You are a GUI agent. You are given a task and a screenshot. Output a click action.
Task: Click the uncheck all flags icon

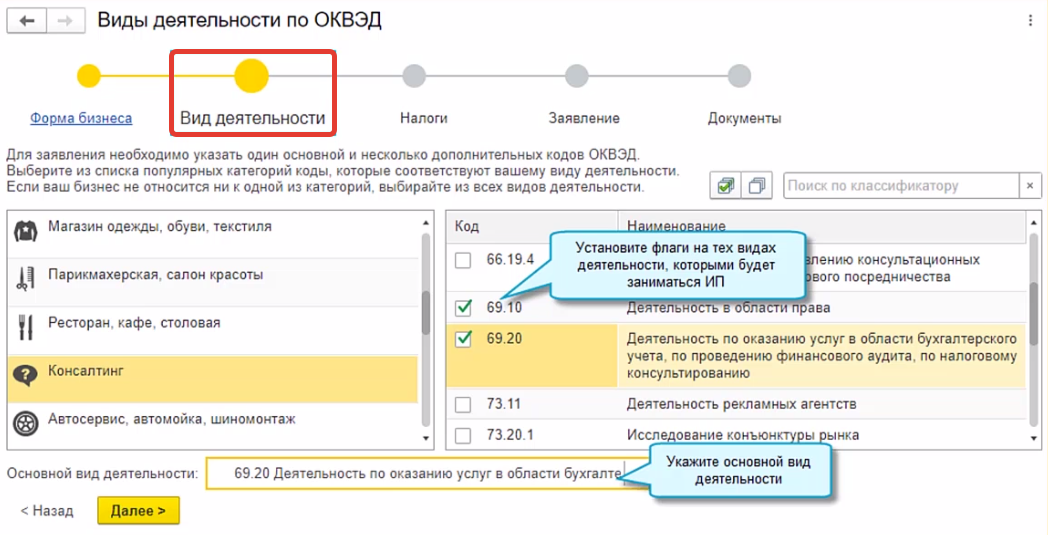(x=757, y=185)
